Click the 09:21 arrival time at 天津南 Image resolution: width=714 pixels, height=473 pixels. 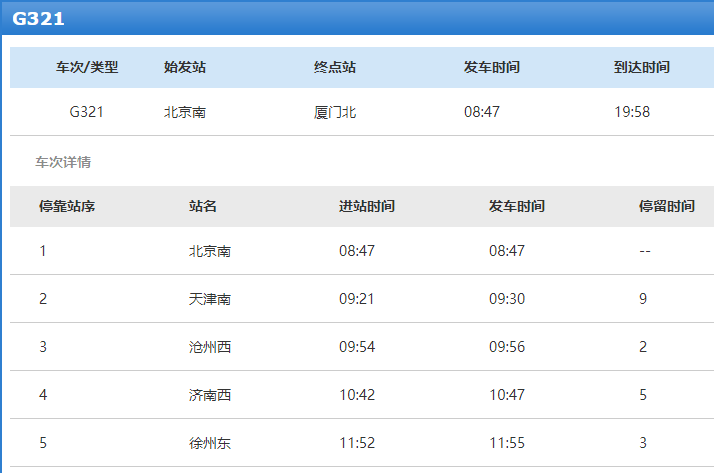pyautogui.click(x=357, y=299)
